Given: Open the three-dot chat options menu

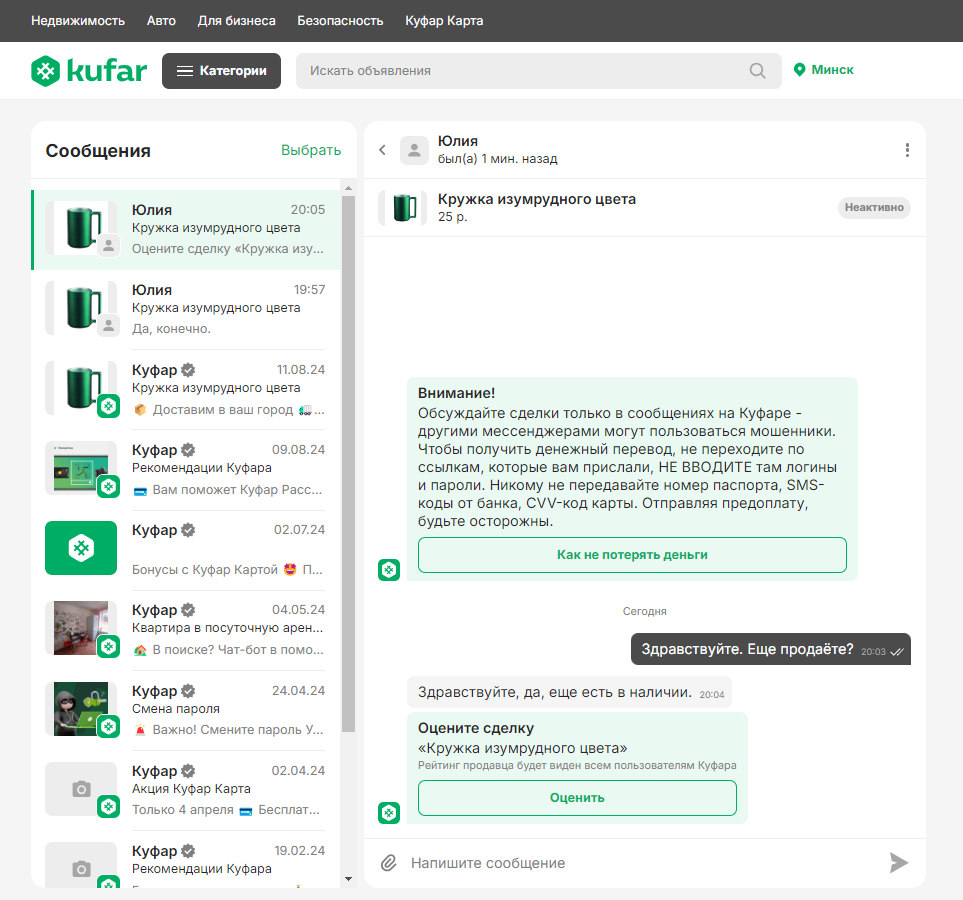Looking at the screenshot, I should [x=907, y=150].
